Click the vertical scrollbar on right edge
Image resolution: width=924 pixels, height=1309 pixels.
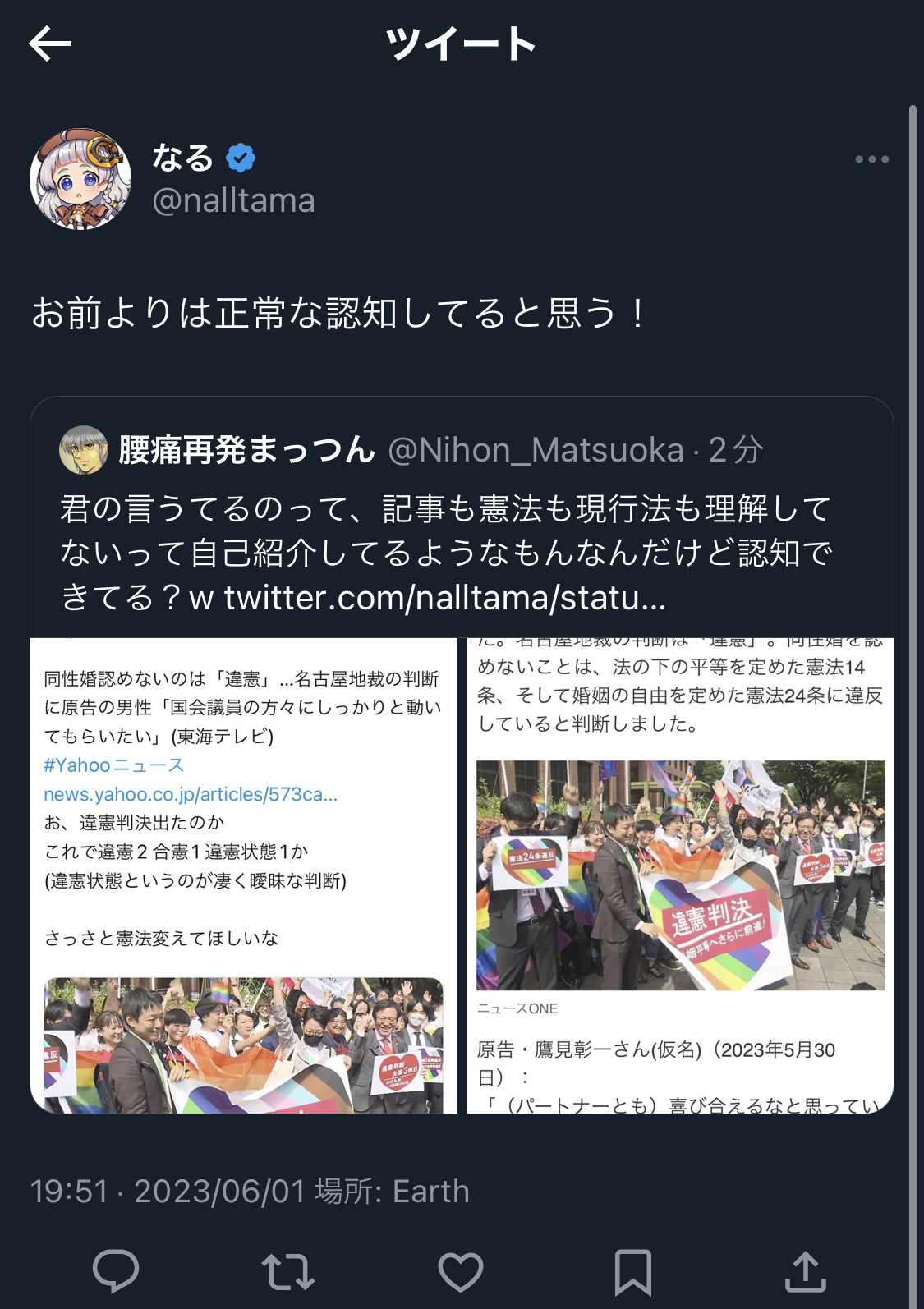click(x=913, y=706)
